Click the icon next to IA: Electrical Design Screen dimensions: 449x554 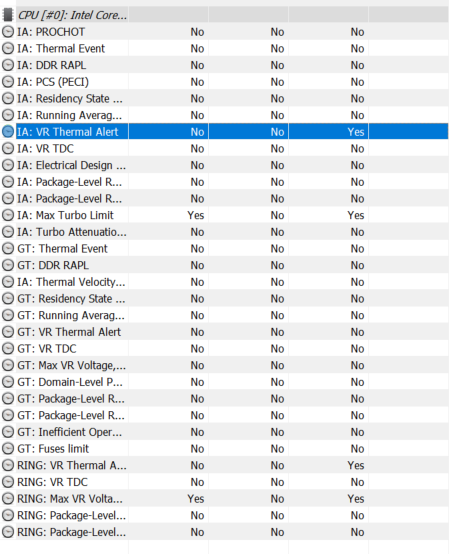coord(8,165)
